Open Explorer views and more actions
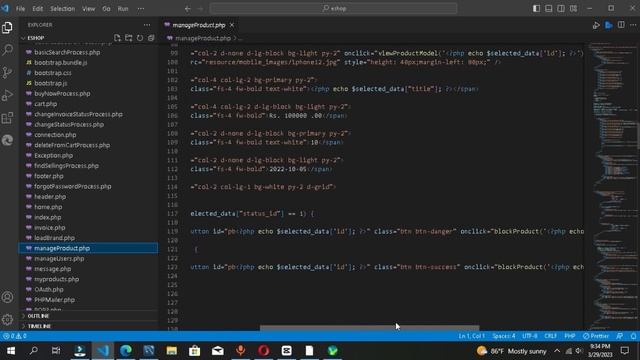 pos(147,25)
